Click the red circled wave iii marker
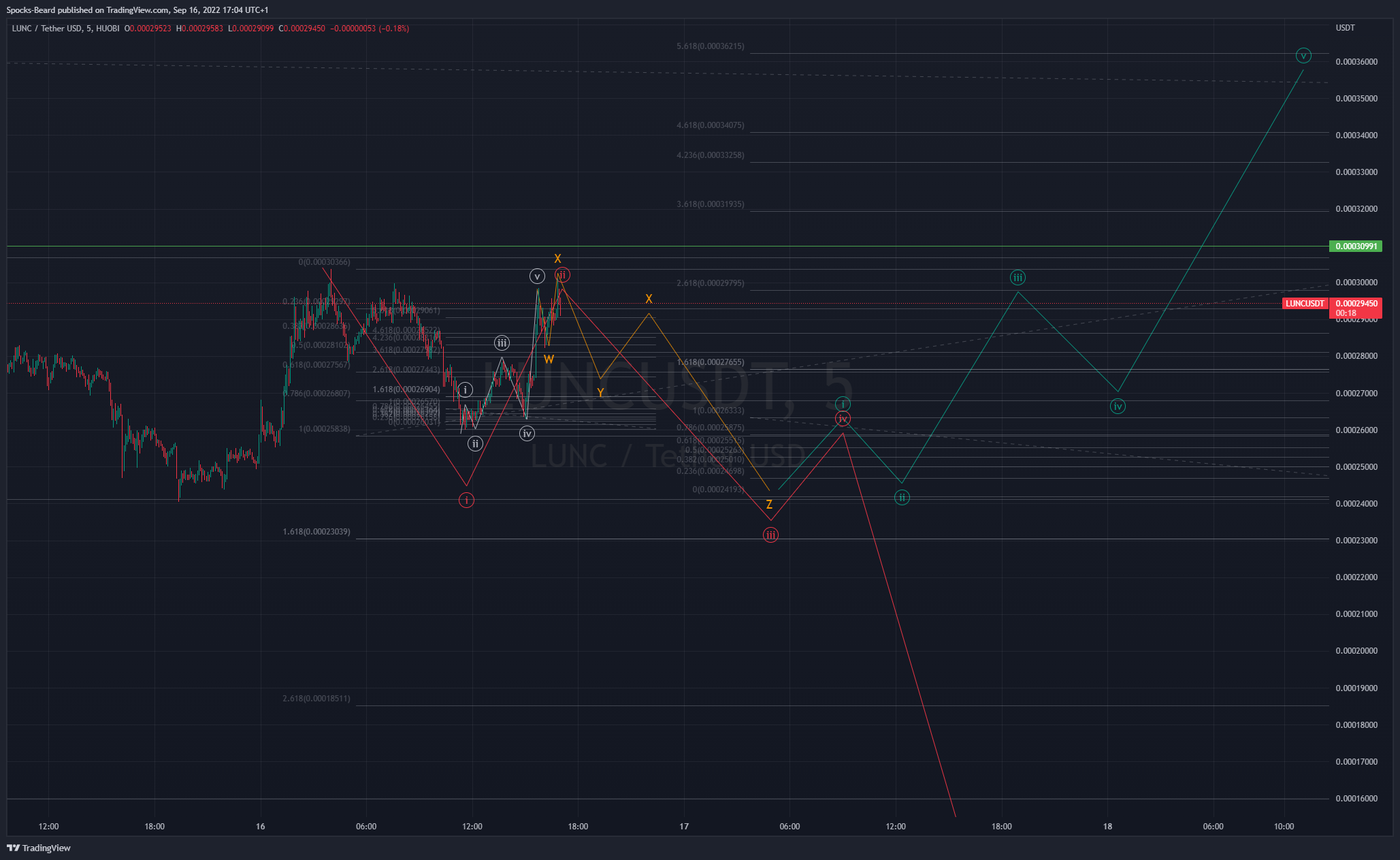Screen dimensions: 1400x860 (770, 535)
